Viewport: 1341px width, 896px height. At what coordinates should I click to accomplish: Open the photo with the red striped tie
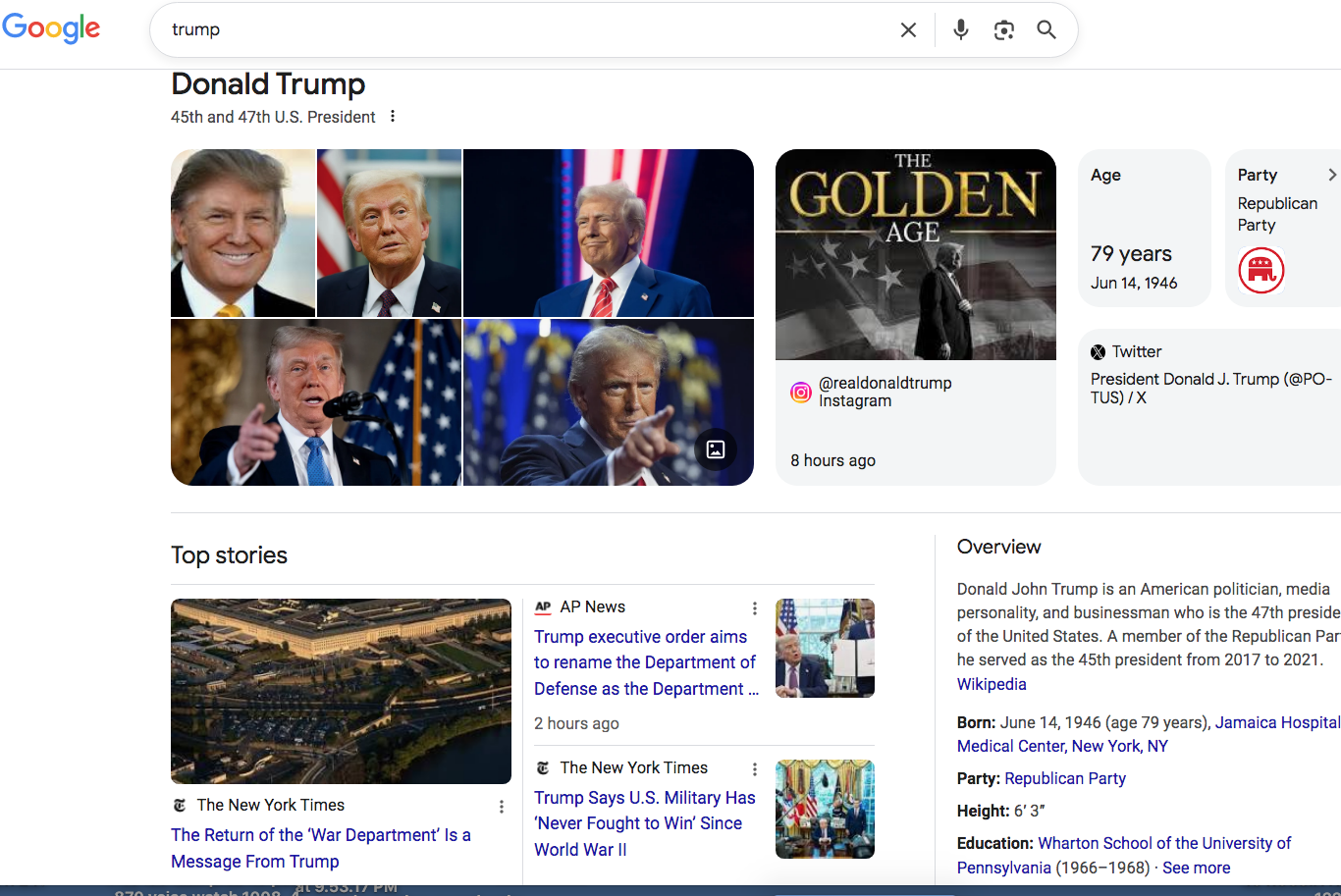coord(609,233)
